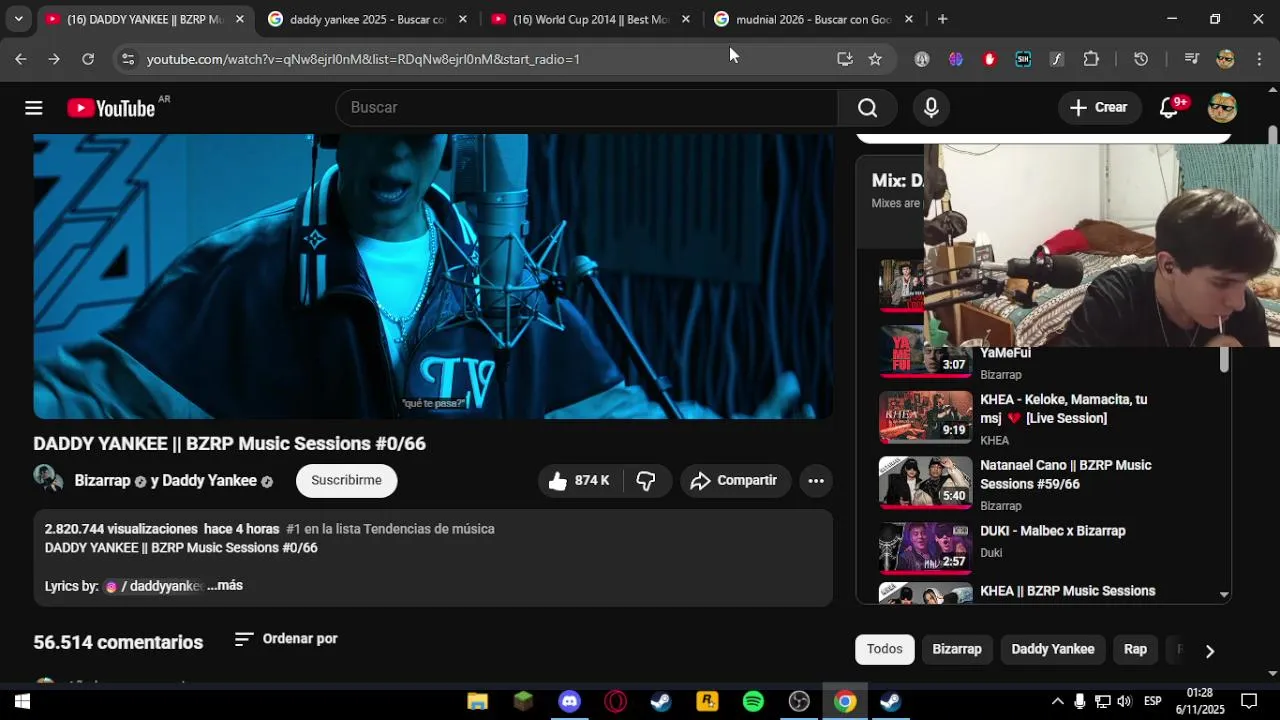Start voice search with microphone icon
The height and width of the screenshot is (720, 1280).
pos(931,108)
